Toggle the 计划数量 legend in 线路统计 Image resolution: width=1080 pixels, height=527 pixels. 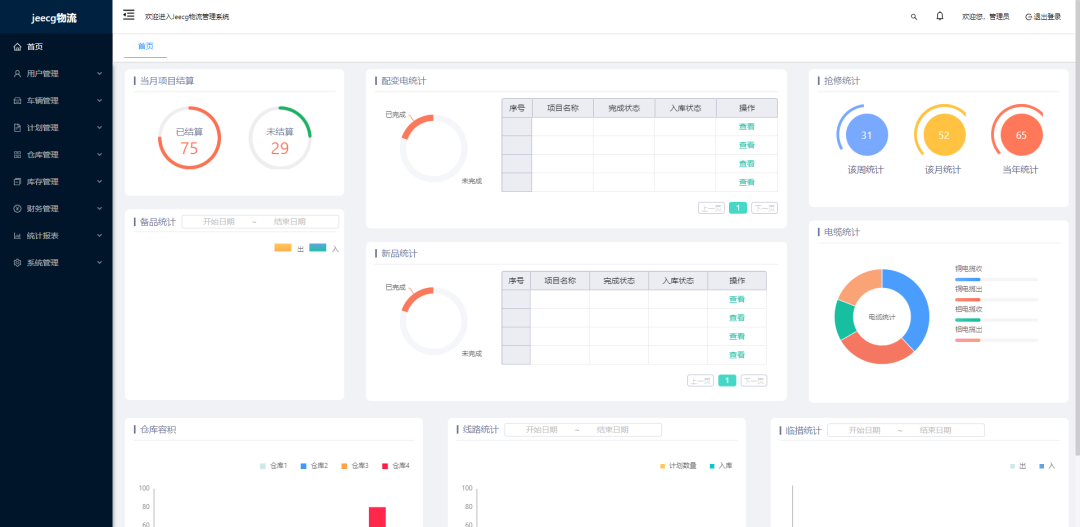pyautogui.click(x=678, y=466)
